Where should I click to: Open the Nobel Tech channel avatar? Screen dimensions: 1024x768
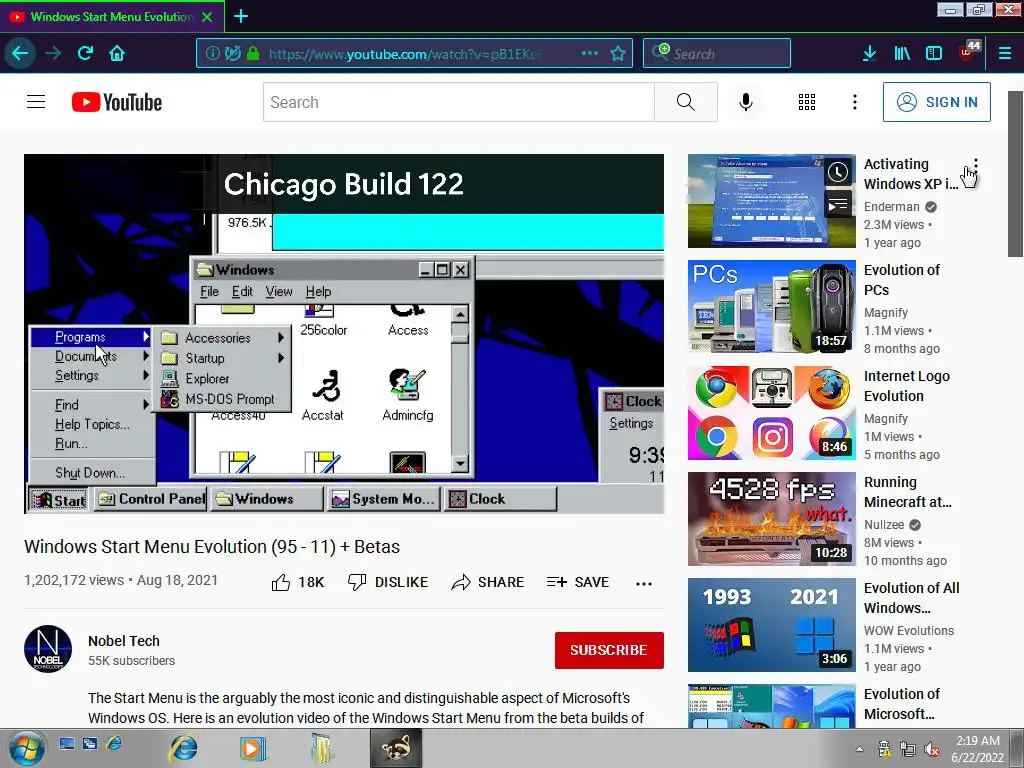[x=48, y=649]
